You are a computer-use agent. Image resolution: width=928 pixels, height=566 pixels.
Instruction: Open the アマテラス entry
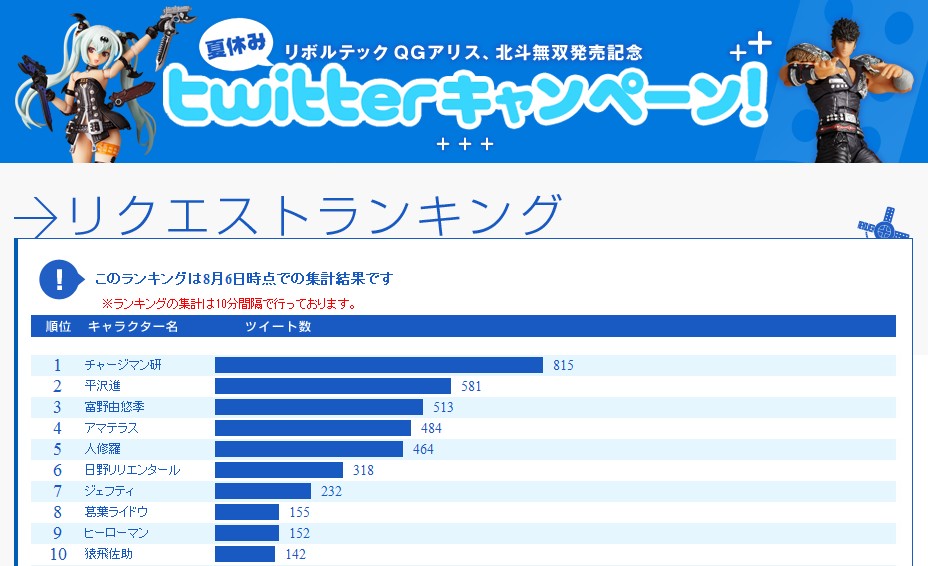pos(112,428)
